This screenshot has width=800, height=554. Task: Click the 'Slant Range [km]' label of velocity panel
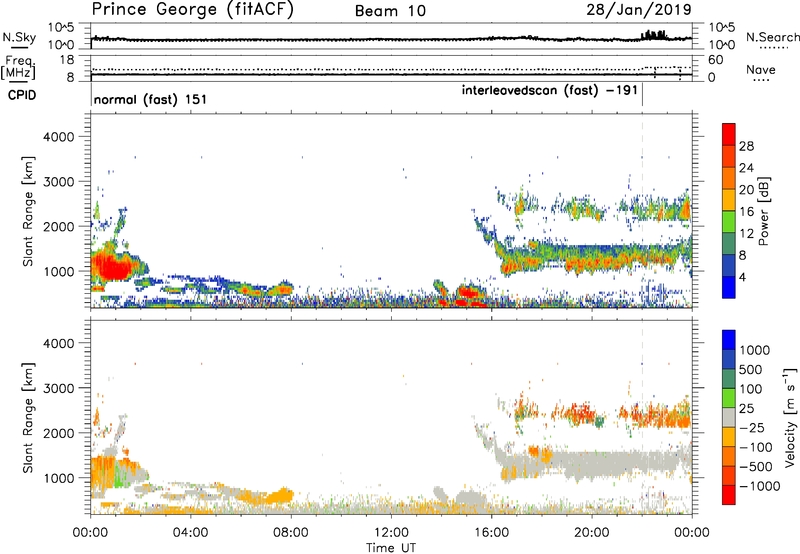28,418
